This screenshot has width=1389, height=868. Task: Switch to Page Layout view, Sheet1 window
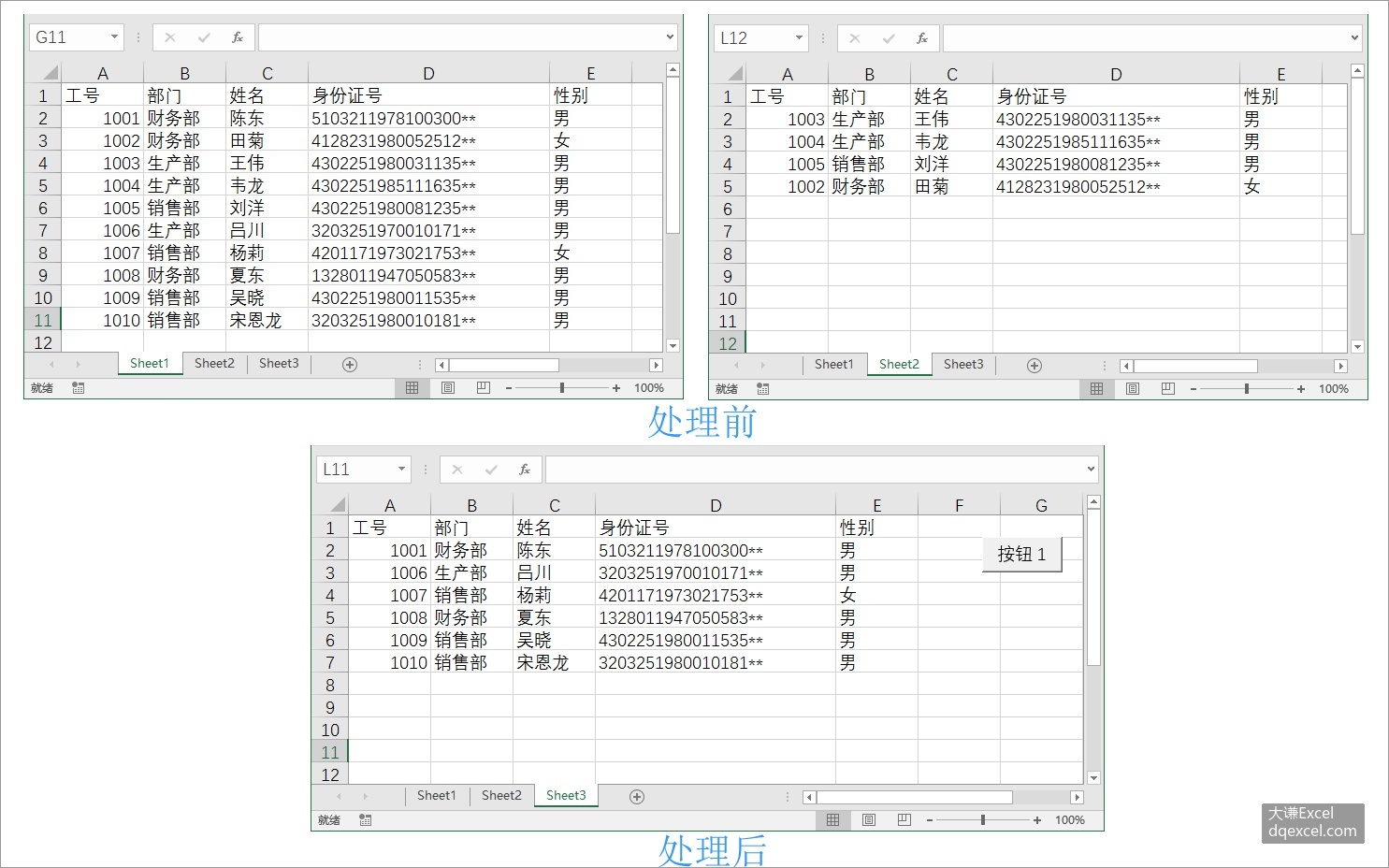tap(448, 388)
